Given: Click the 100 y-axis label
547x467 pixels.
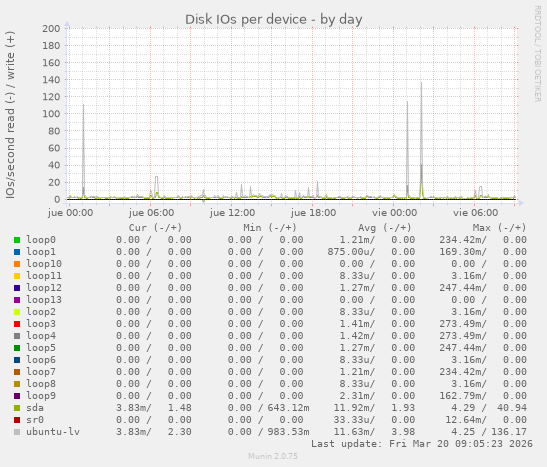Looking at the screenshot, I should coord(51,114).
